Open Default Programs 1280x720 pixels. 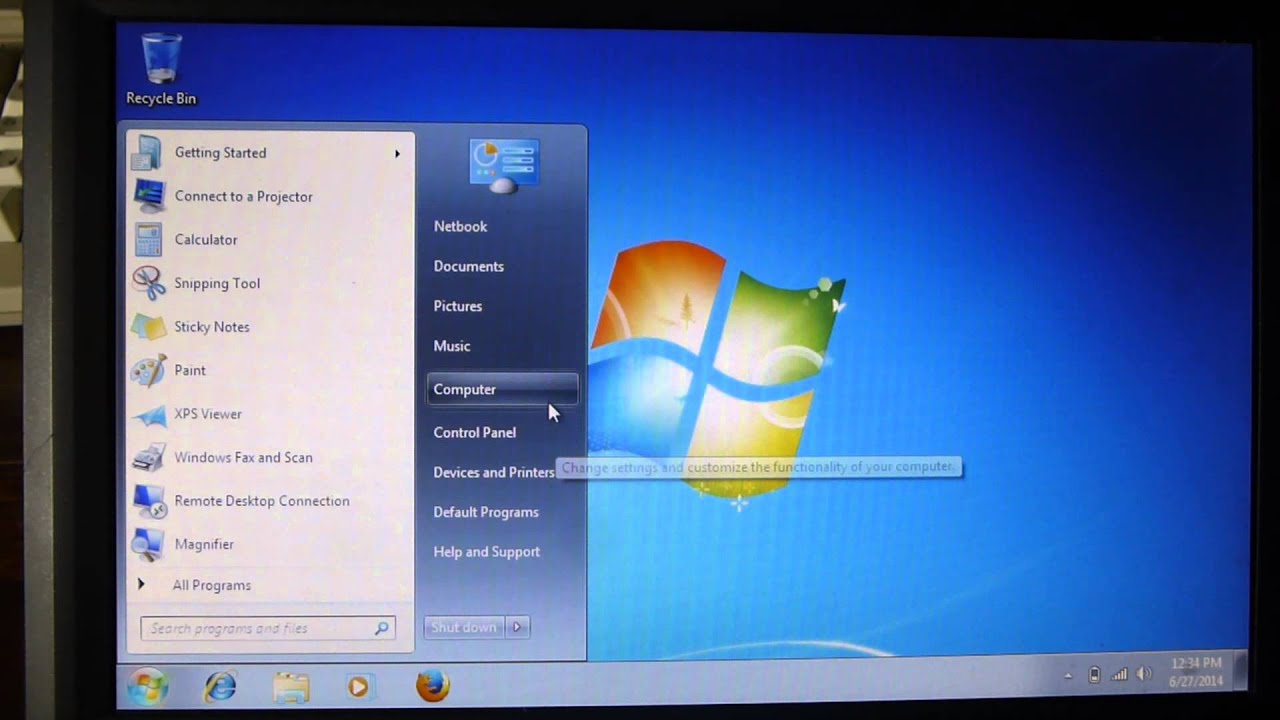click(485, 512)
